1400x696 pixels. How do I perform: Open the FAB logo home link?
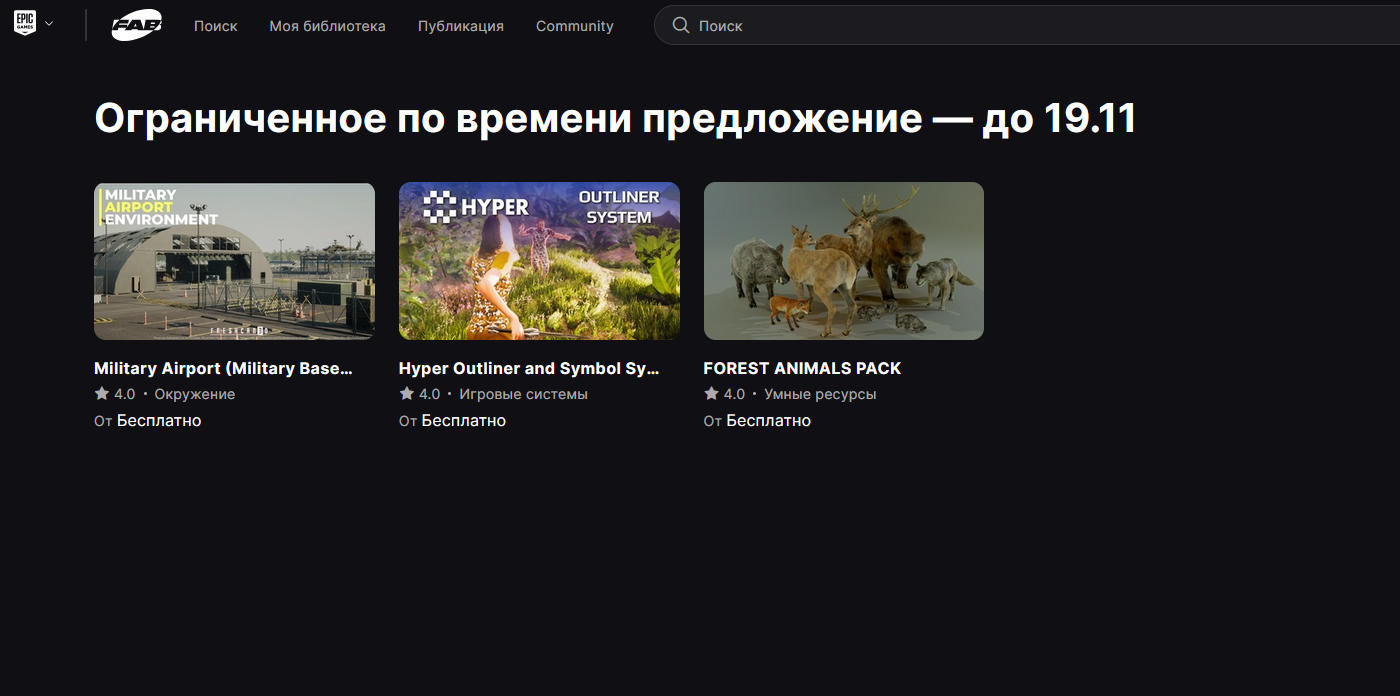coord(136,25)
